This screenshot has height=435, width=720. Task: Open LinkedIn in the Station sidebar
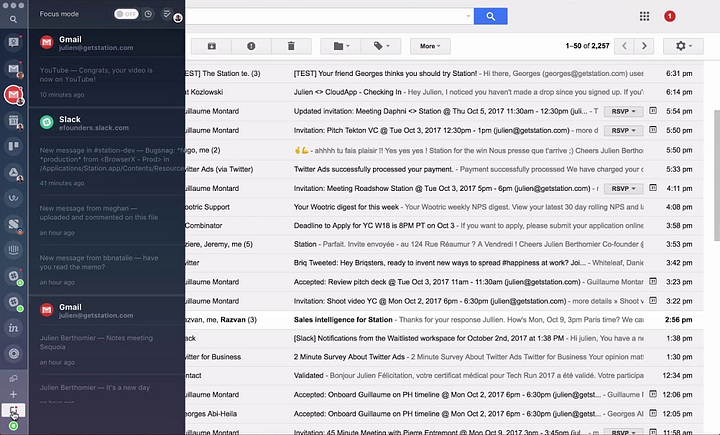[14, 327]
